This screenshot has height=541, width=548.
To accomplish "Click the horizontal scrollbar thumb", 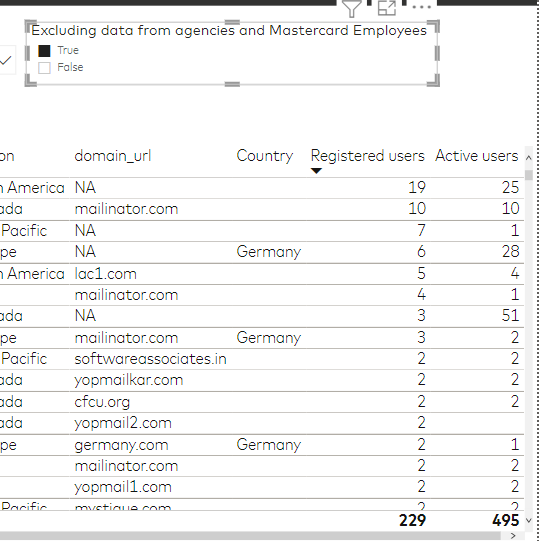I will (250, 535).
